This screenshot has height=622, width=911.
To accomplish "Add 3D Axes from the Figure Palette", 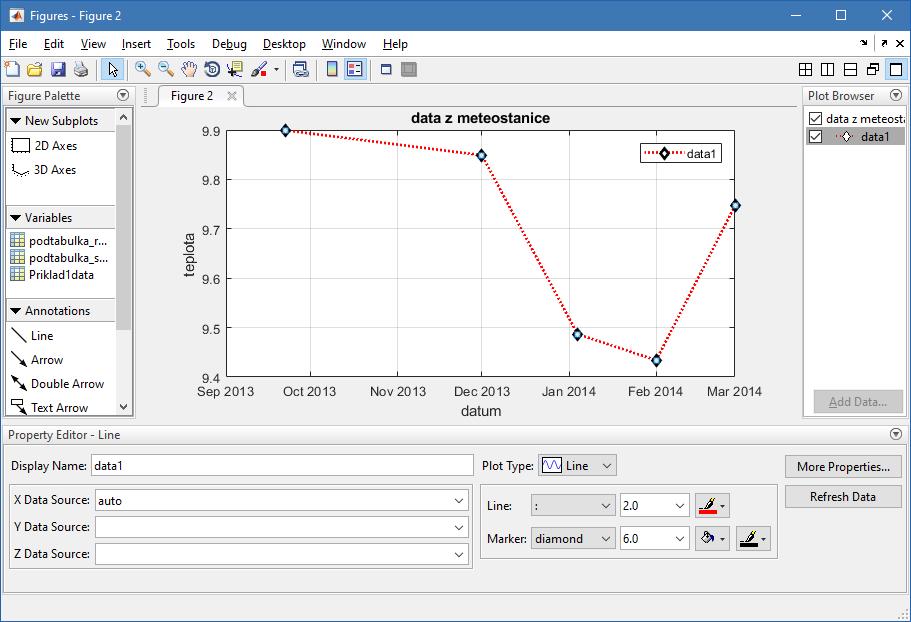I will (44, 170).
